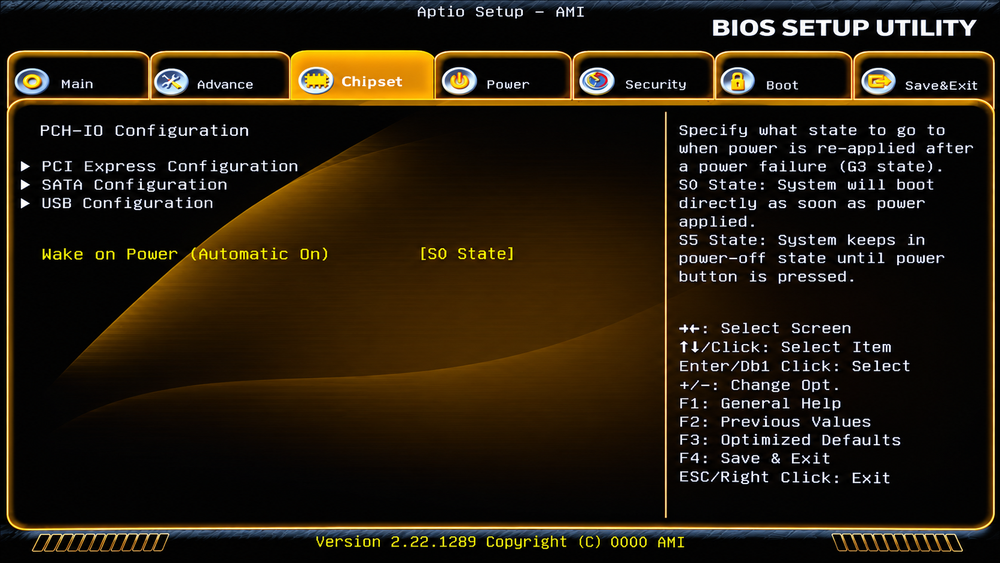This screenshot has width=1000, height=563.
Task: Click the Advance wrench and screwdriver icon
Action: 171,82
